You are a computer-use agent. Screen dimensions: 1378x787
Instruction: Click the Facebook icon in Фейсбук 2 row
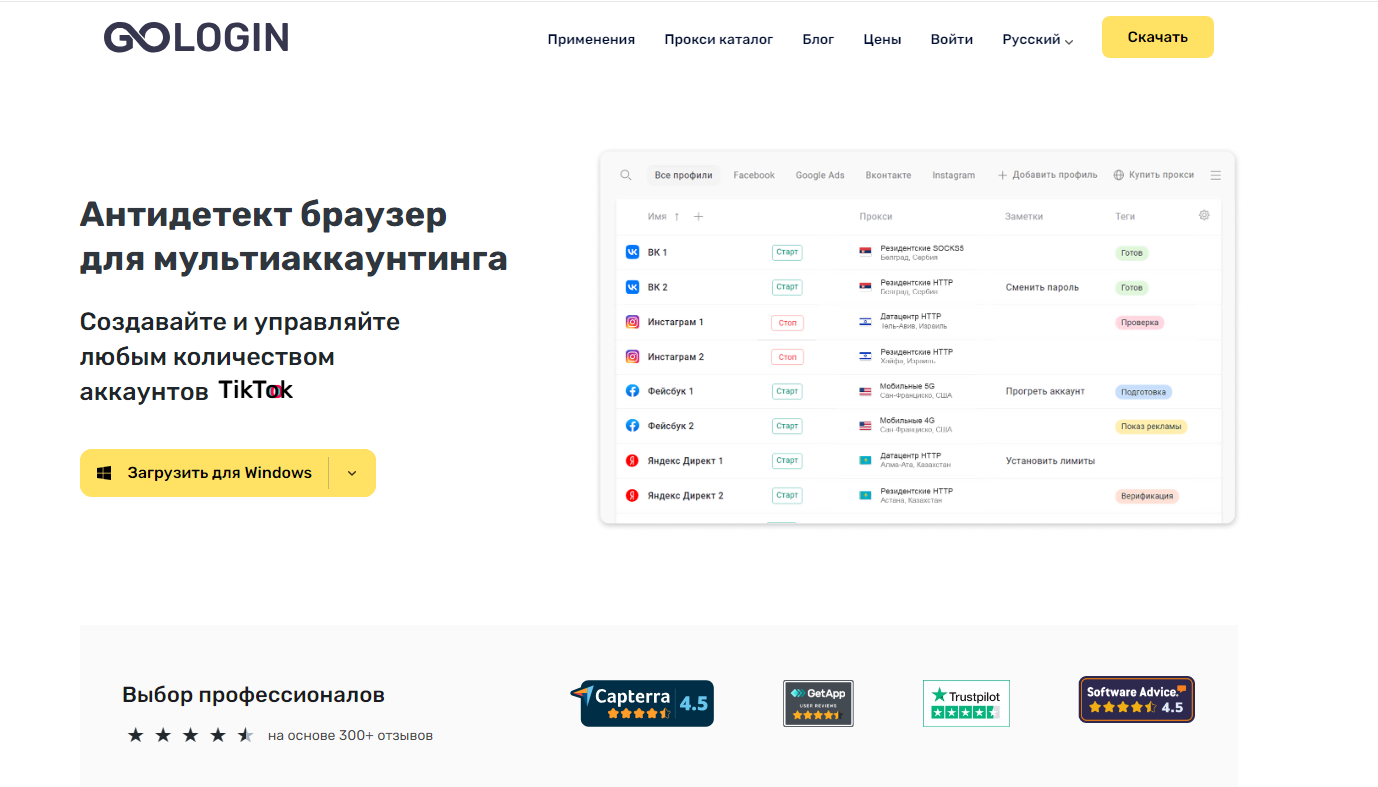pyautogui.click(x=632, y=426)
